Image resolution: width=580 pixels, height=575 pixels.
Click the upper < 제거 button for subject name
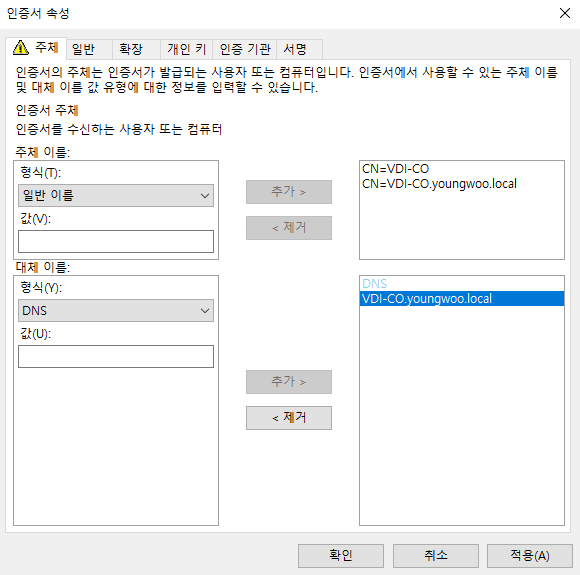coord(289,228)
